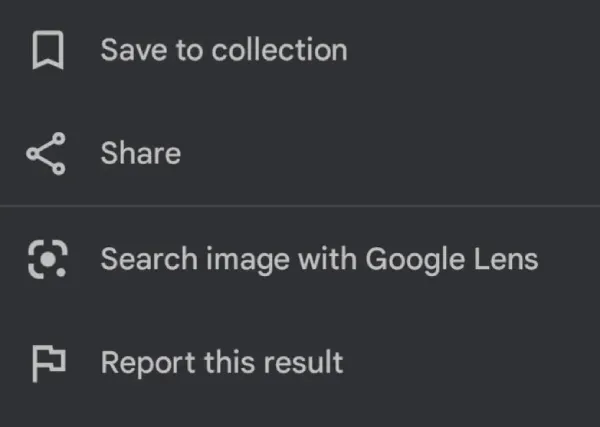The height and width of the screenshot is (427, 600).
Task: Launch Lens search using the camera-frame icon
Action: pos(47,259)
